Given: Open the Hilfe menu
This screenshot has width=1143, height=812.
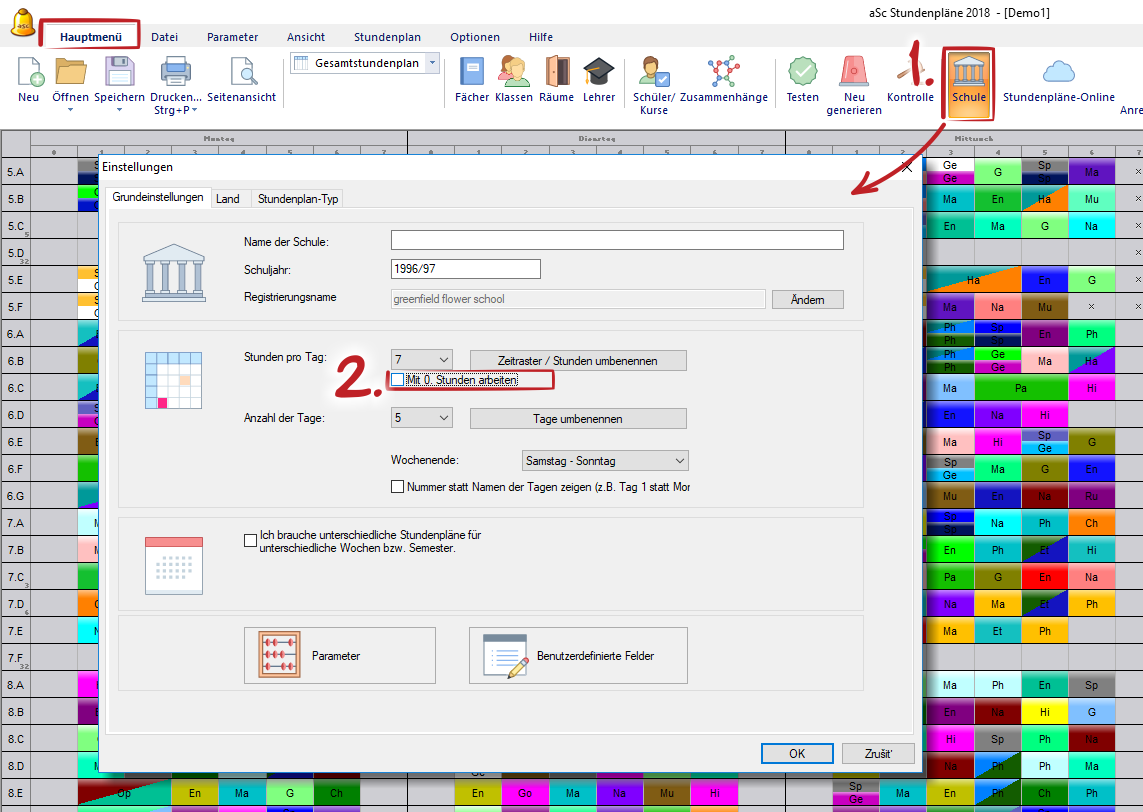Looking at the screenshot, I should tap(541, 36).
